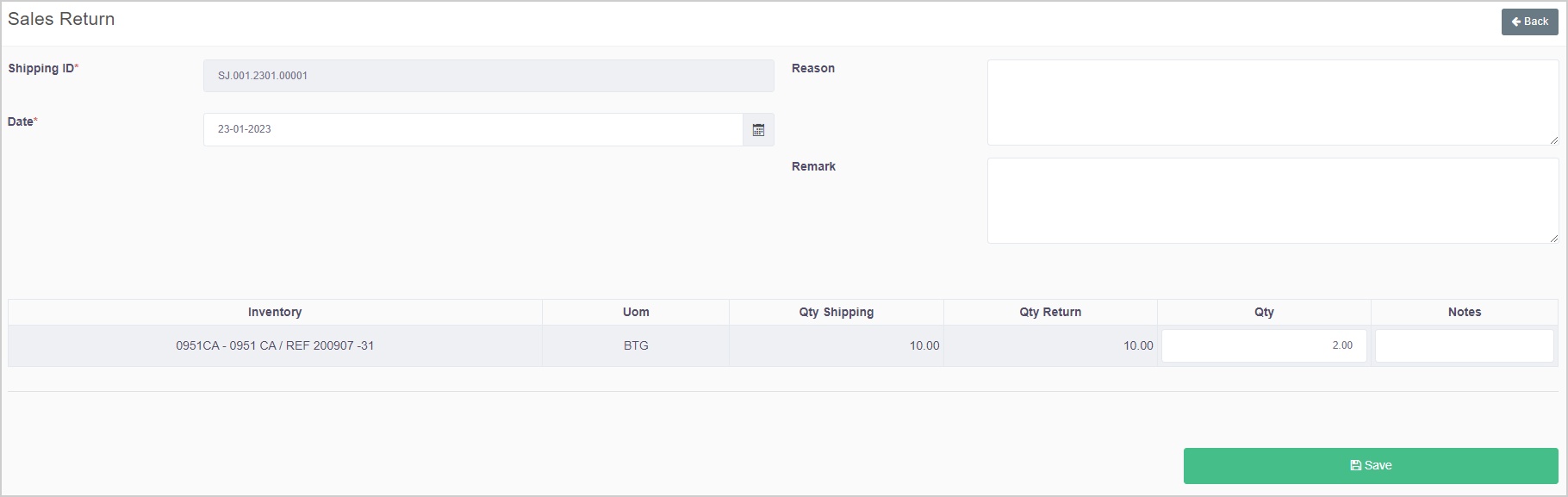Click the Notes input in the row
The height and width of the screenshot is (497, 1568).
[x=1464, y=345]
